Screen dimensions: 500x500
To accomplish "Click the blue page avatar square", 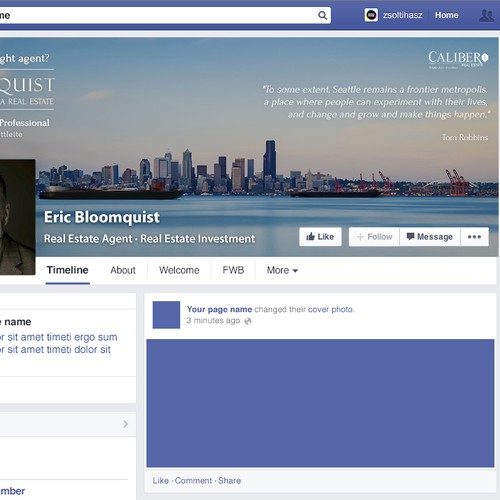I will click(166, 315).
